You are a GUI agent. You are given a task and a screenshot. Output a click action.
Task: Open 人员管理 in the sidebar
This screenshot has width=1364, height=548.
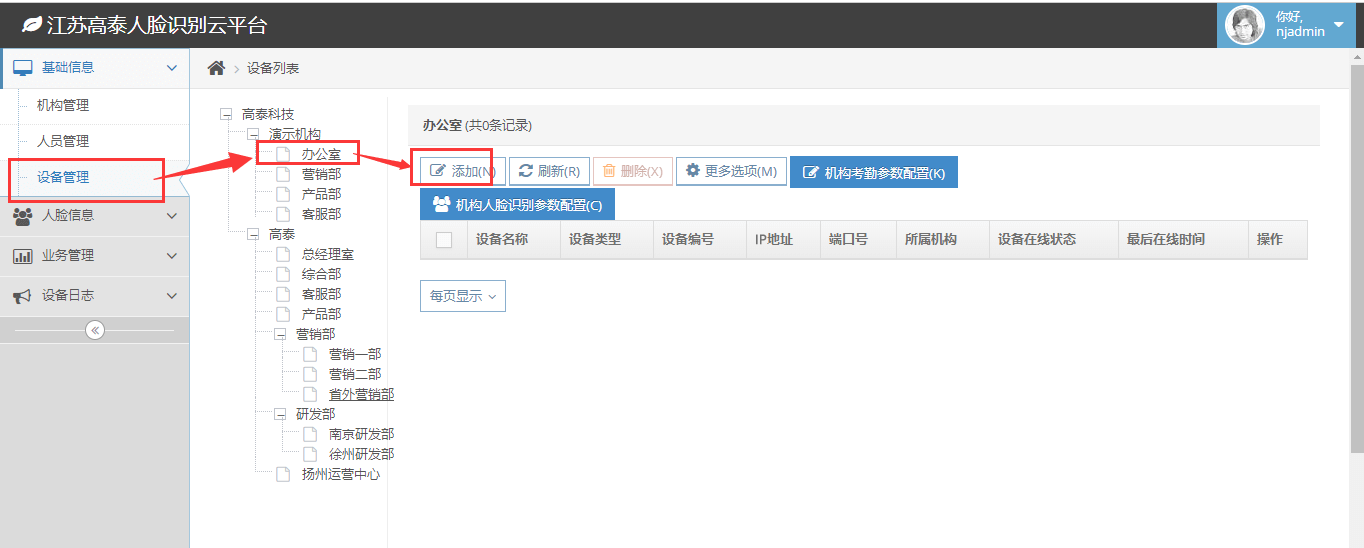(x=63, y=141)
